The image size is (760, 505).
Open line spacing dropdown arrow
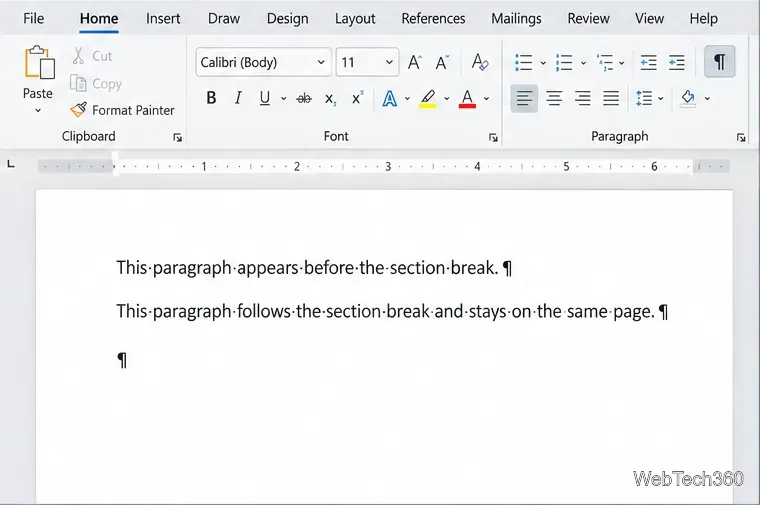click(x=661, y=99)
